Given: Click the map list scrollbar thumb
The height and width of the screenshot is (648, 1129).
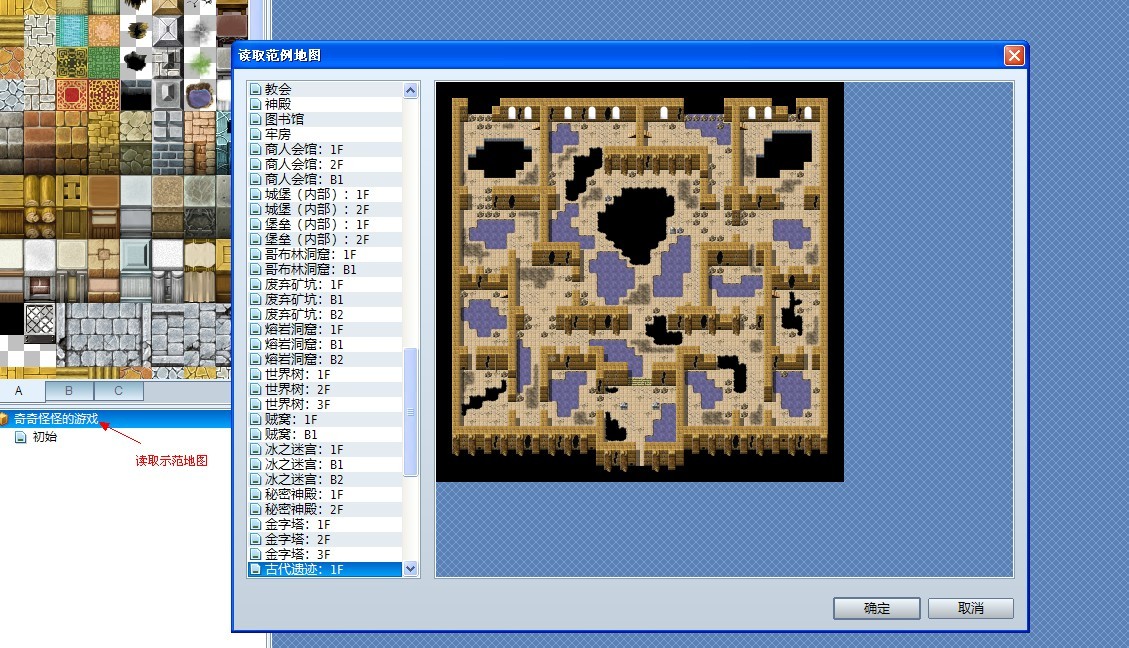Looking at the screenshot, I should pyautogui.click(x=410, y=412).
